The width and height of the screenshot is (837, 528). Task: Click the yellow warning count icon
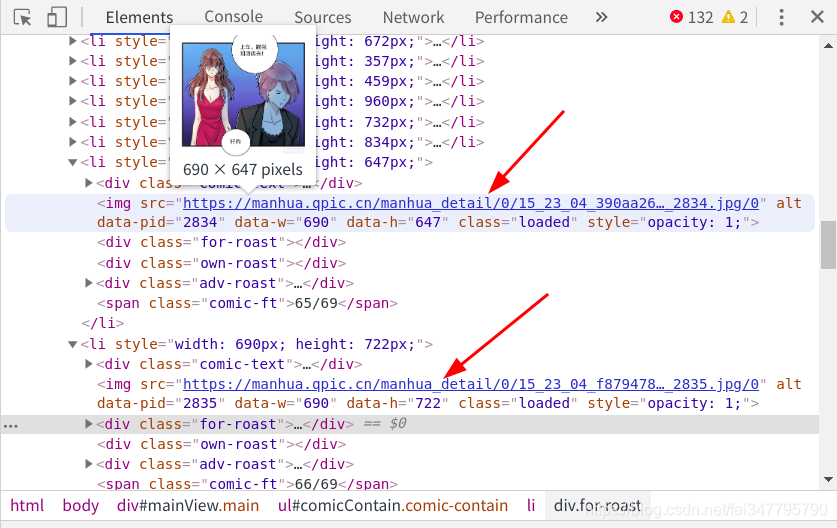point(728,17)
